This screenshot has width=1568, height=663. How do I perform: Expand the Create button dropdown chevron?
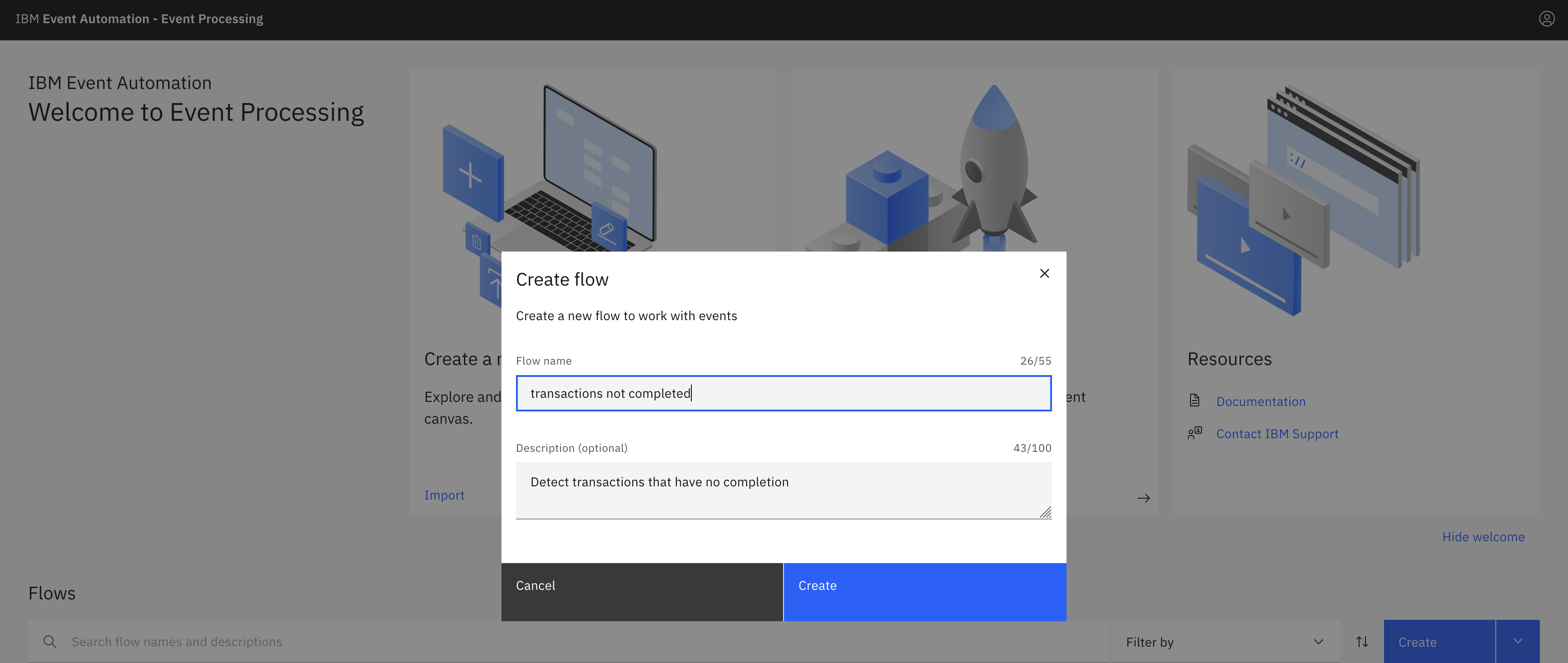tap(1518, 642)
